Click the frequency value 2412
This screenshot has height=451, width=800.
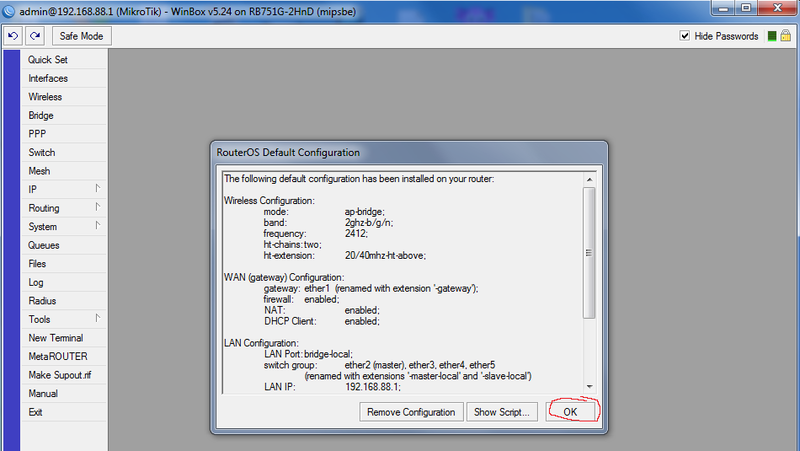click(356, 234)
